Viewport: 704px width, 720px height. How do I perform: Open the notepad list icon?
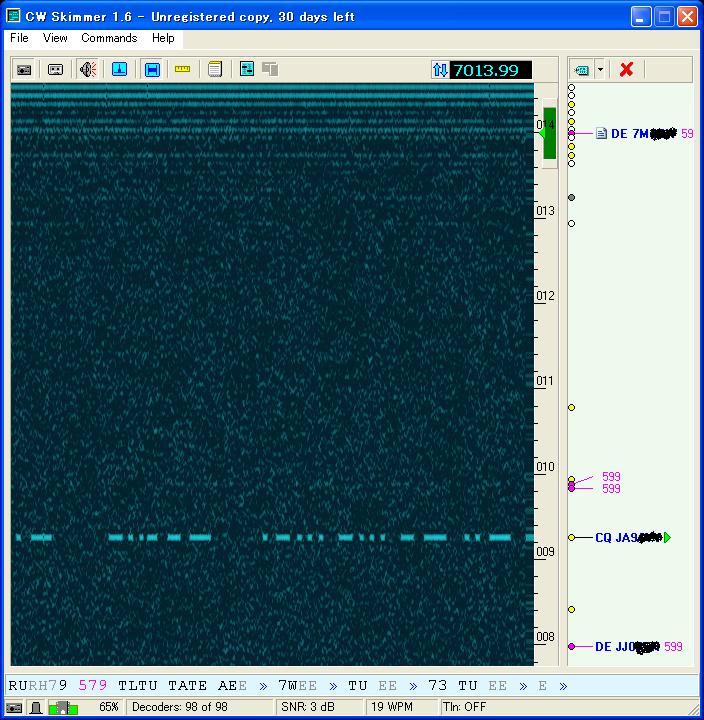coord(214,69)
